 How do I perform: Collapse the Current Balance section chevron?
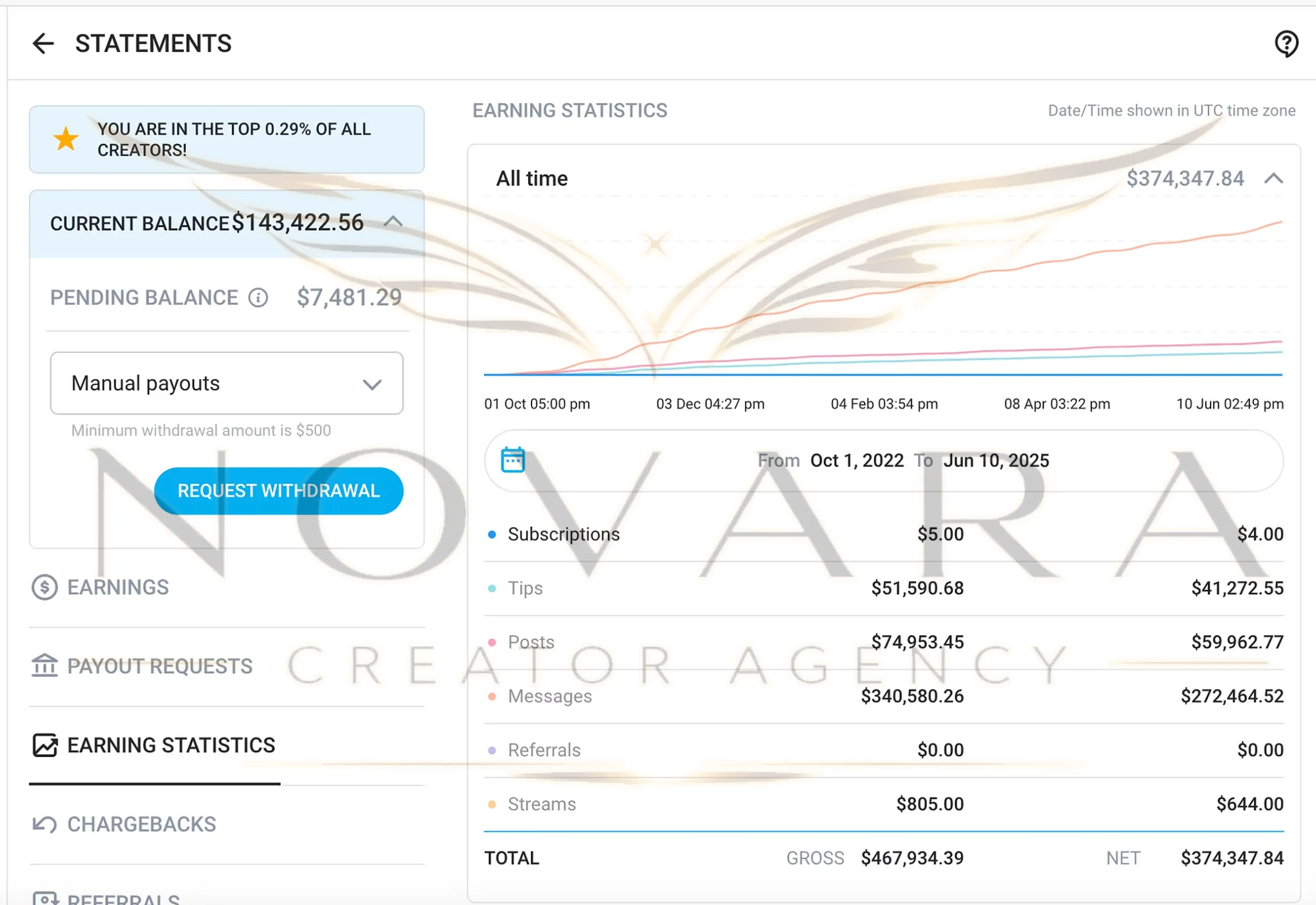[393, 222]
